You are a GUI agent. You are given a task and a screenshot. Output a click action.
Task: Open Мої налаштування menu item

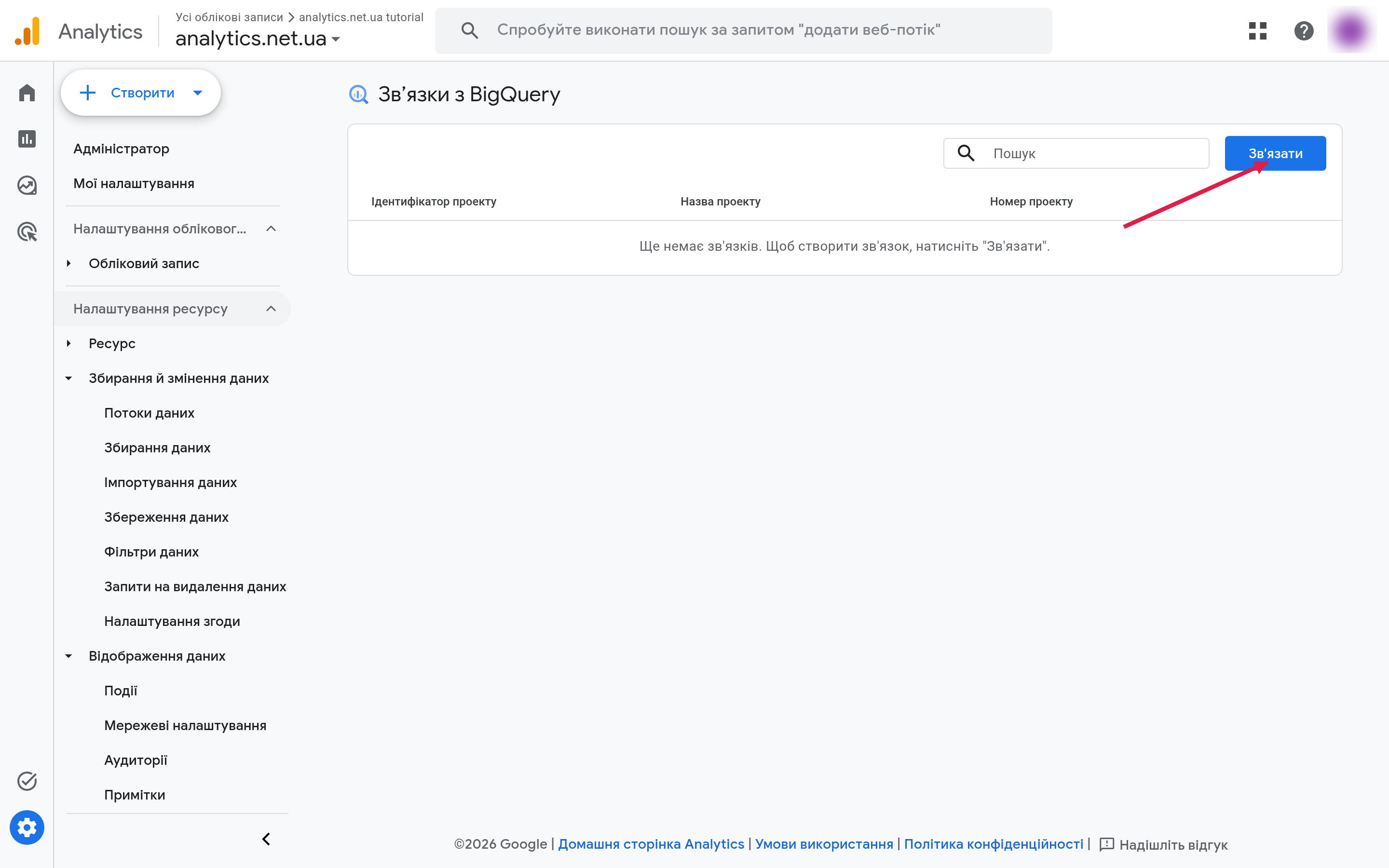coord(134,184)
